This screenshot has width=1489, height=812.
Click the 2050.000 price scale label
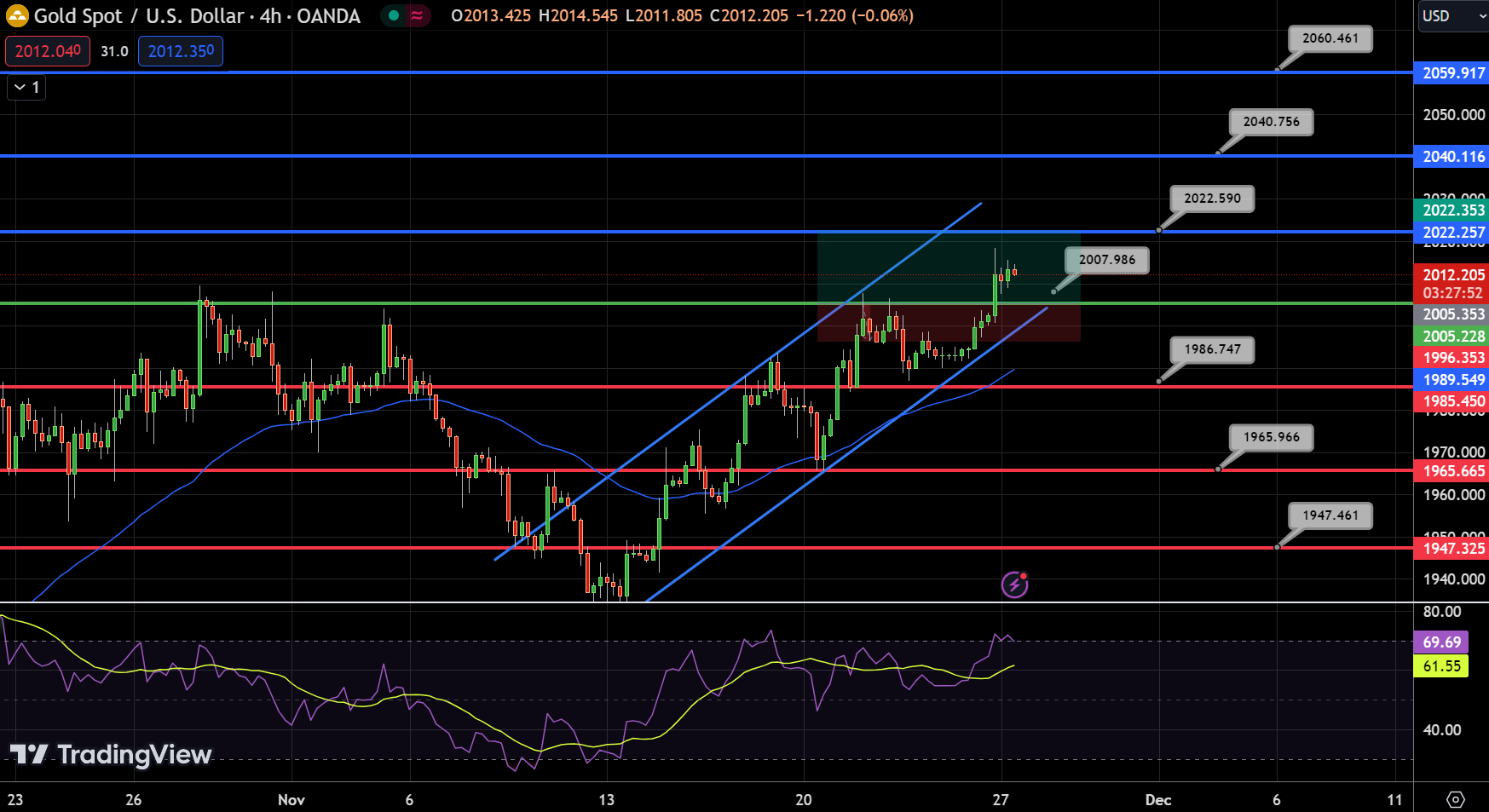(1454, 115)
